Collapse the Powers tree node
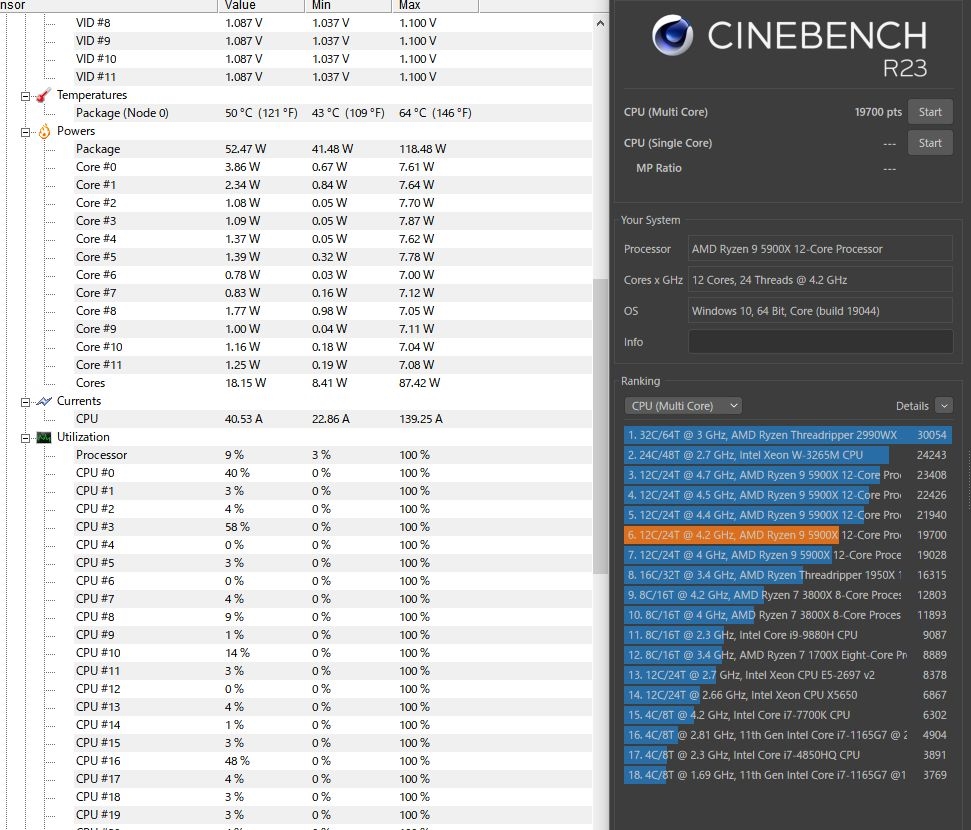 coord(25,132)
